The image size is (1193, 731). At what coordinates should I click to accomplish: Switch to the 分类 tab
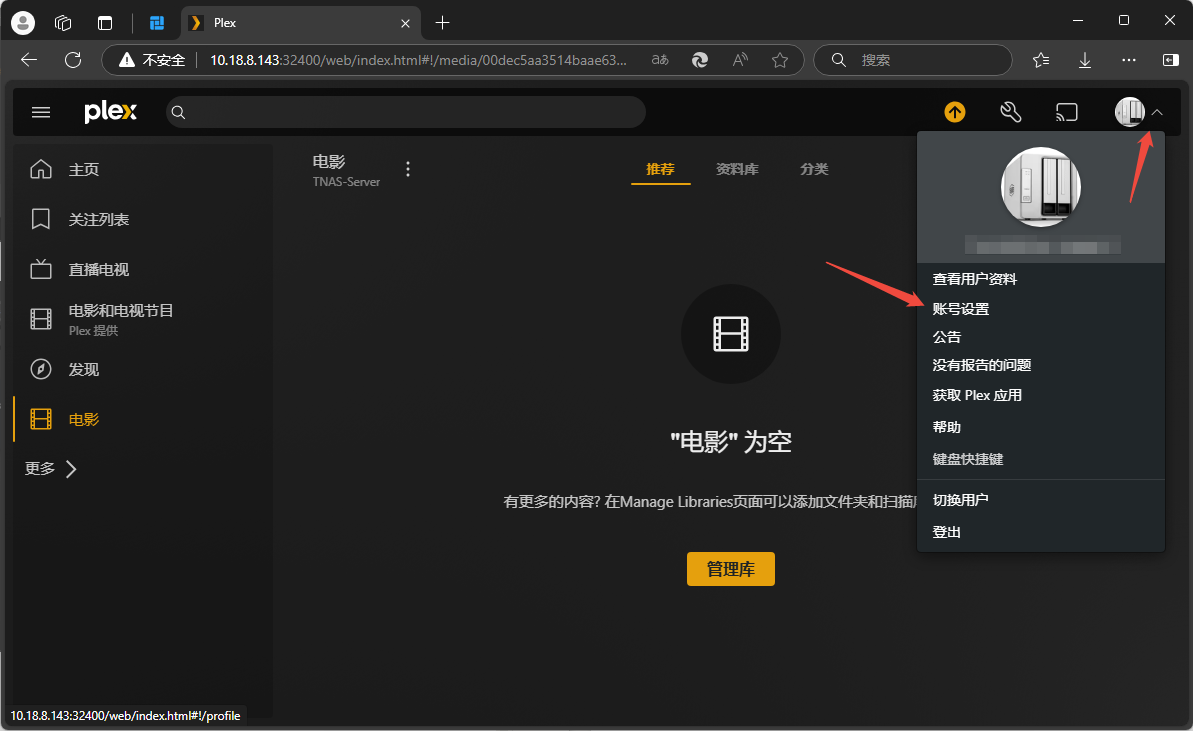pos(814,169)
